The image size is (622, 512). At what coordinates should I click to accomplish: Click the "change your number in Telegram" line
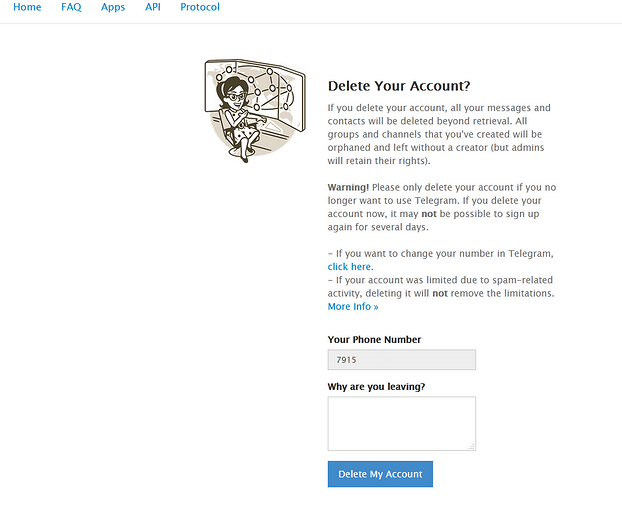point(440,253)
